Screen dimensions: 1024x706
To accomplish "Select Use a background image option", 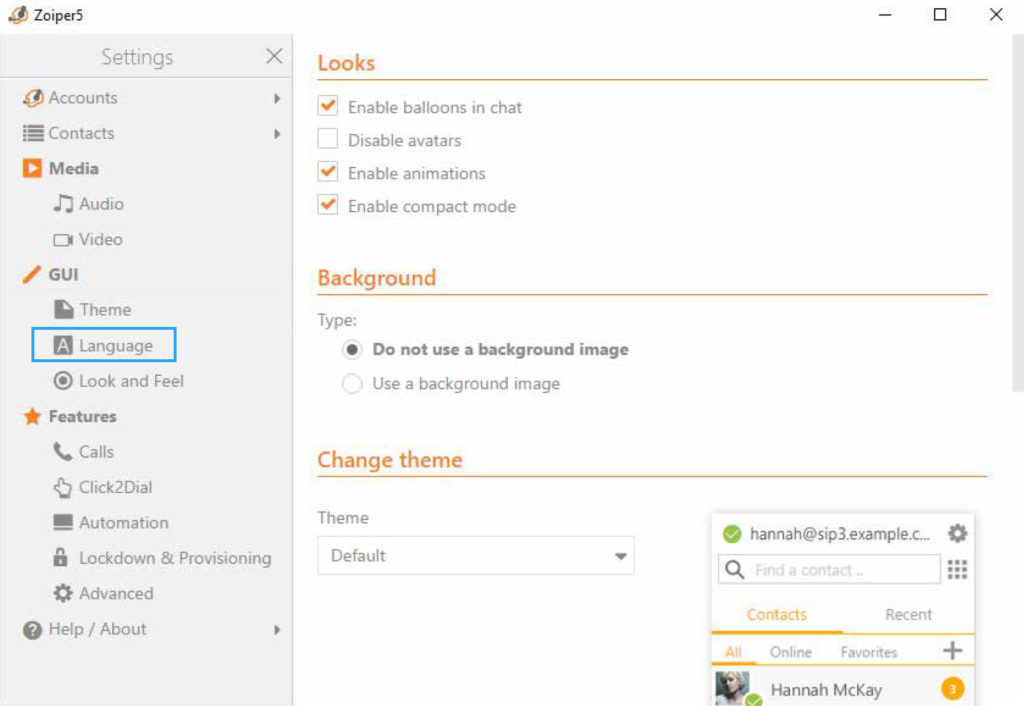I will [352, 383].
